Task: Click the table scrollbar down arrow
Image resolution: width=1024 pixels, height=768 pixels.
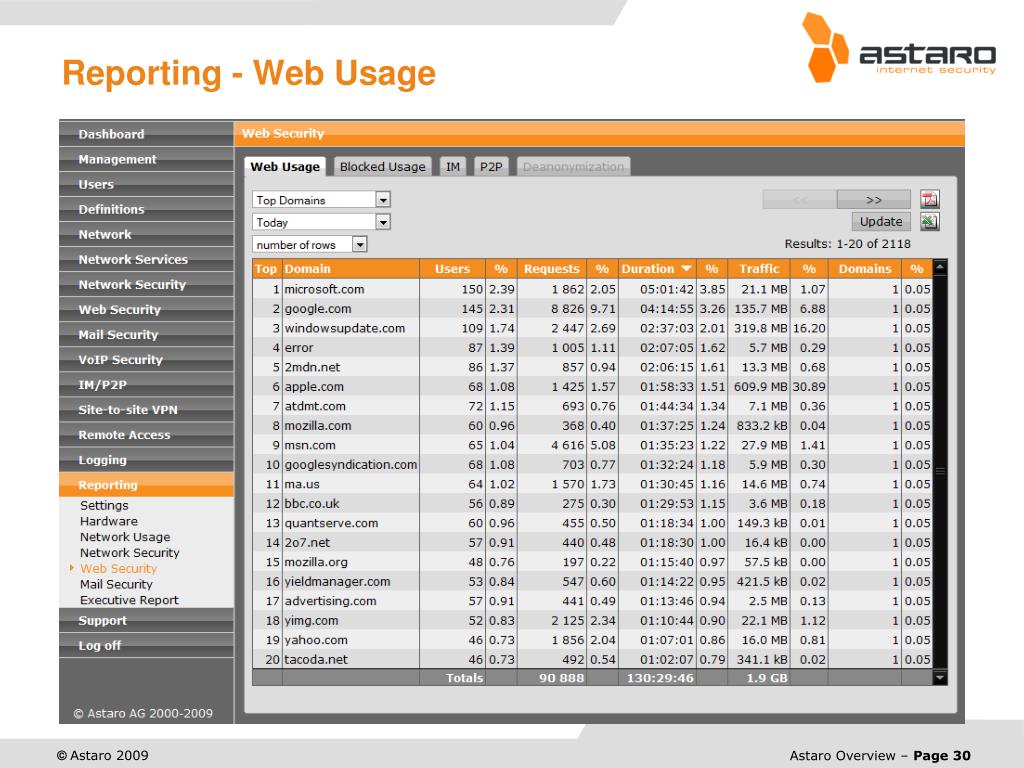Action: (x=940, y=678)
